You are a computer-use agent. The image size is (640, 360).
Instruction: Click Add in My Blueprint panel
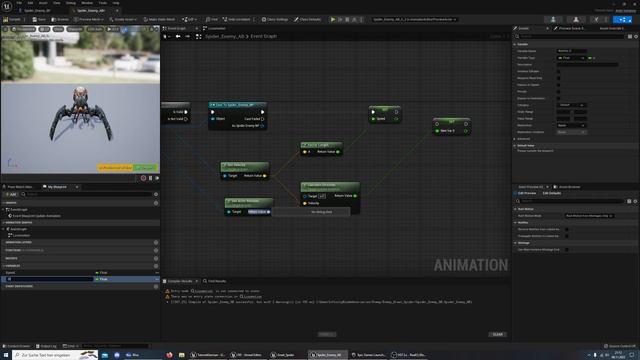click(11, 194)
